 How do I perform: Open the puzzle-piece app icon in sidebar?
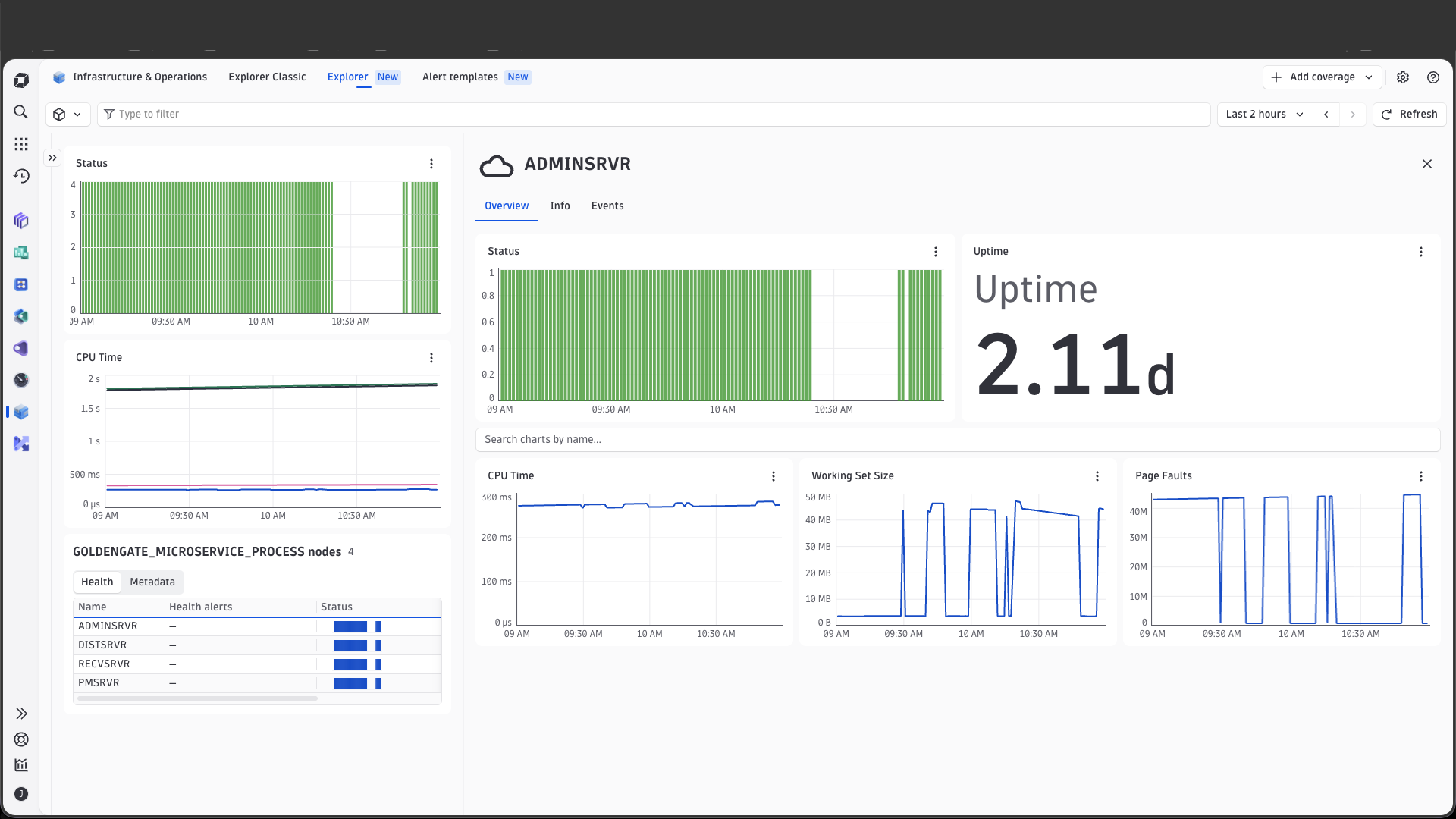pyautogui.click(x=21, y=444)
